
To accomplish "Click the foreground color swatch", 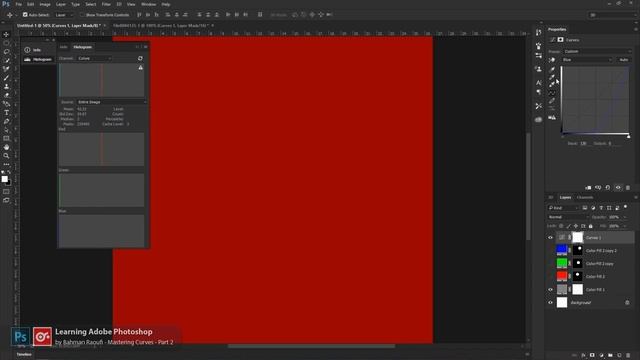I will pos(4,179).
